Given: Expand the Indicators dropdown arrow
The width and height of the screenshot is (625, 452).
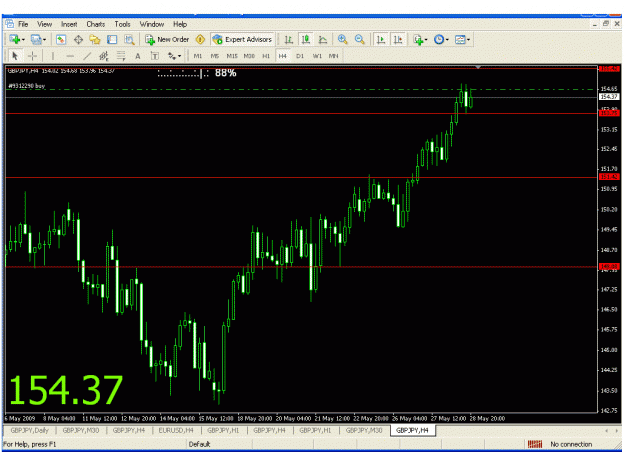Looking at the screenshot, I should coord(426,39).
